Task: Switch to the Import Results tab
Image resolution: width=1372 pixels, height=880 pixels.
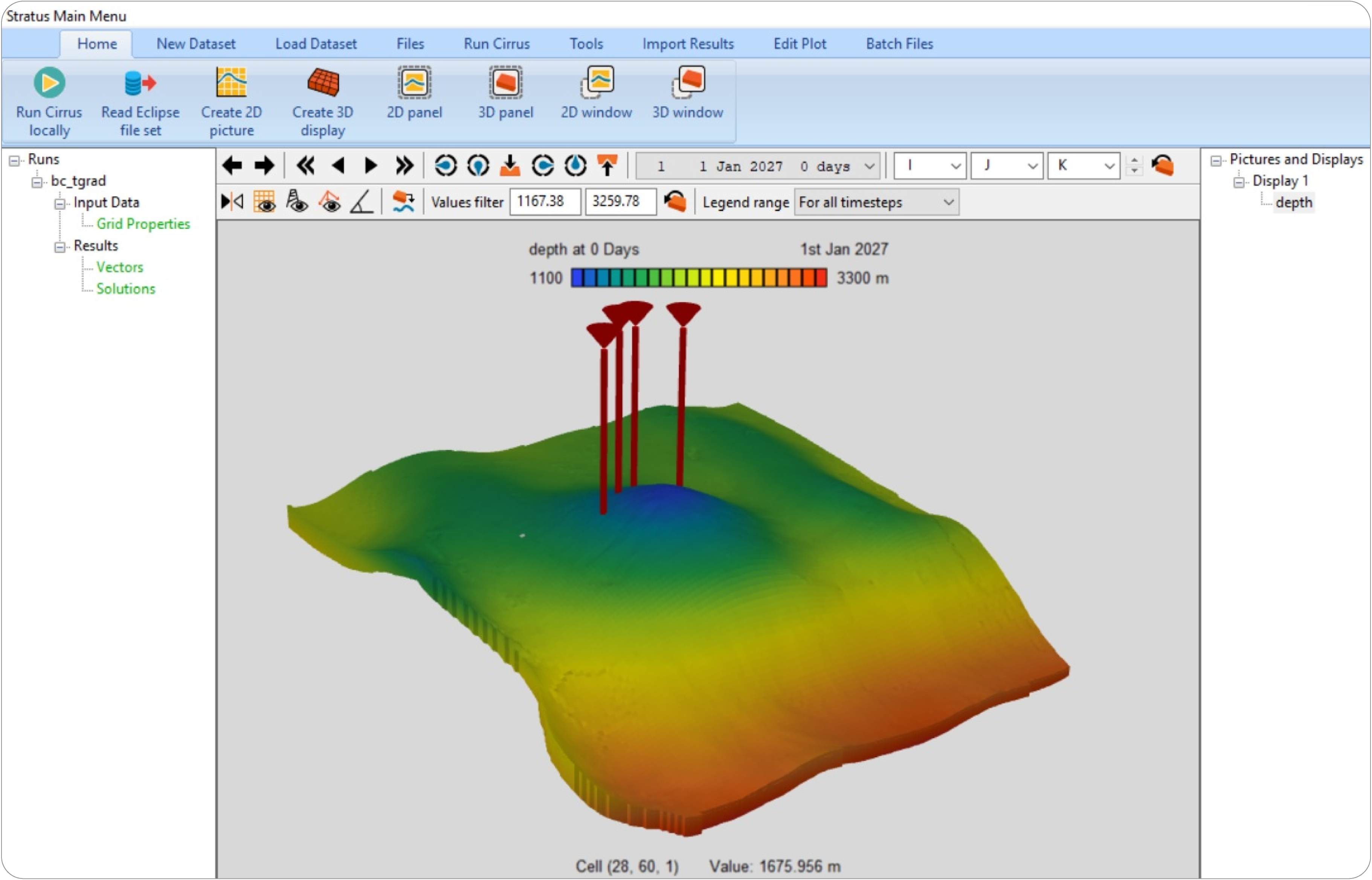Action: (x=687, y=44)
